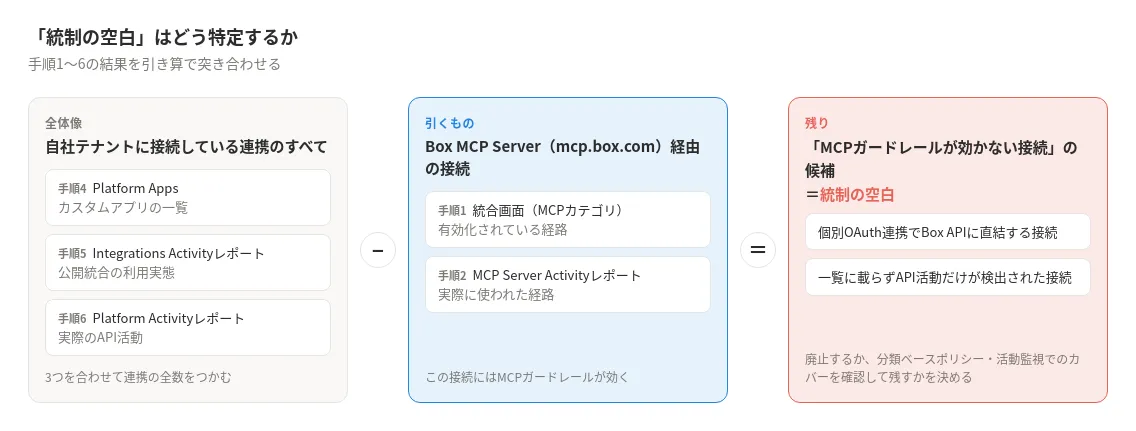Click the Box MCP Server(mcp.box.com)経由の接続 heading
Screen dimensions: 1136x431
tap(563, 158)
